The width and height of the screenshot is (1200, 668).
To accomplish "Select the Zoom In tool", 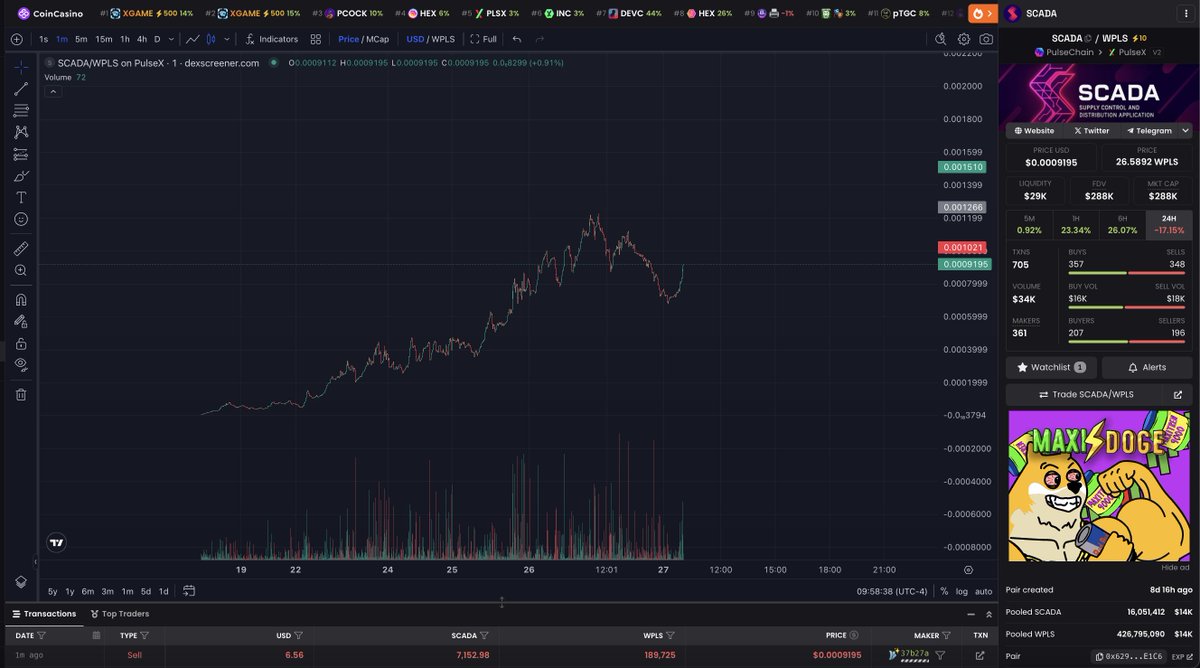I will (x=21, y=270).
